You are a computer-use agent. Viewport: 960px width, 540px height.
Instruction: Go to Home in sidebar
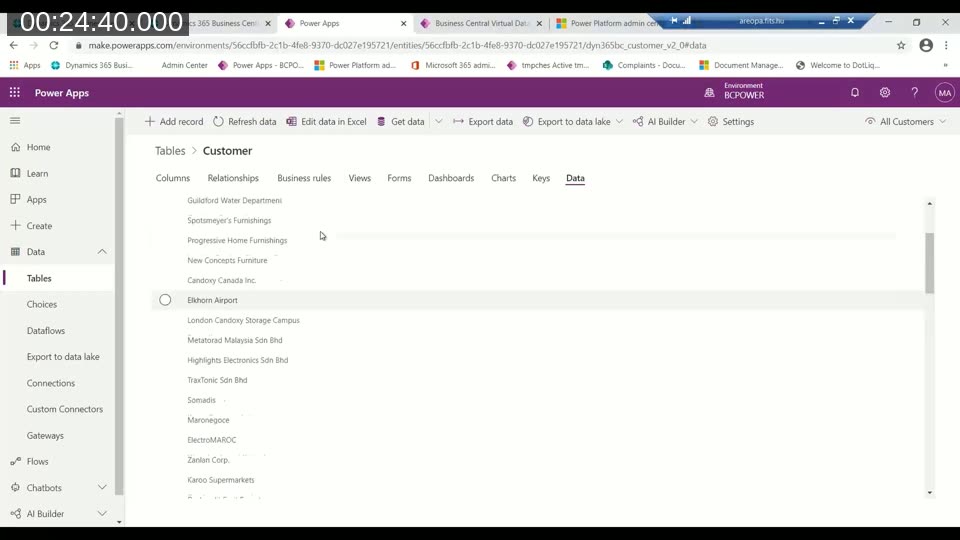point(38,147)
